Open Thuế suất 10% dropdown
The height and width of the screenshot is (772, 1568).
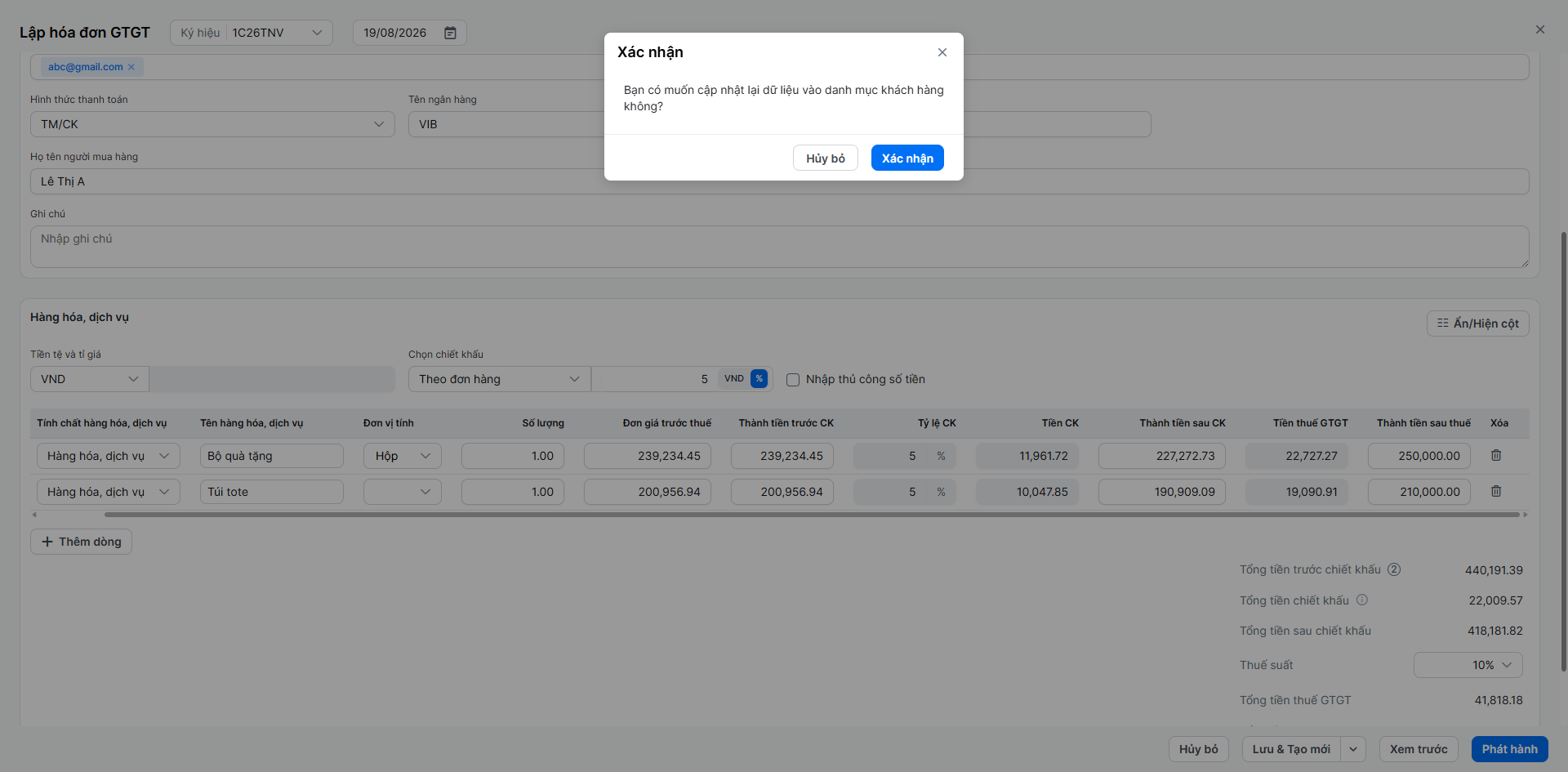1468,665
